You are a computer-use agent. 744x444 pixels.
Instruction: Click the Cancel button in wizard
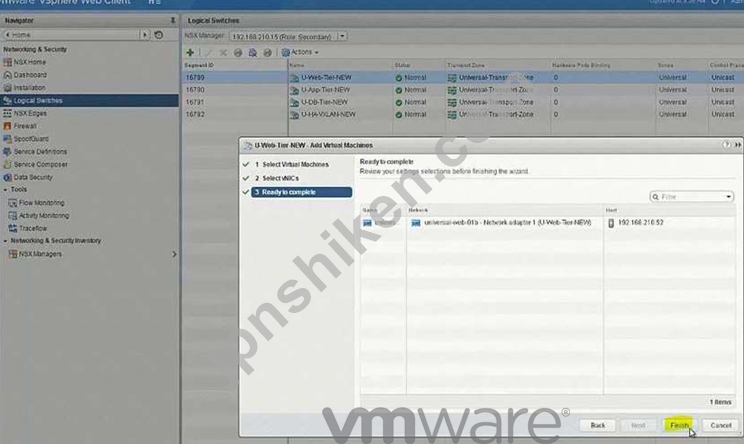coord(721,425)
